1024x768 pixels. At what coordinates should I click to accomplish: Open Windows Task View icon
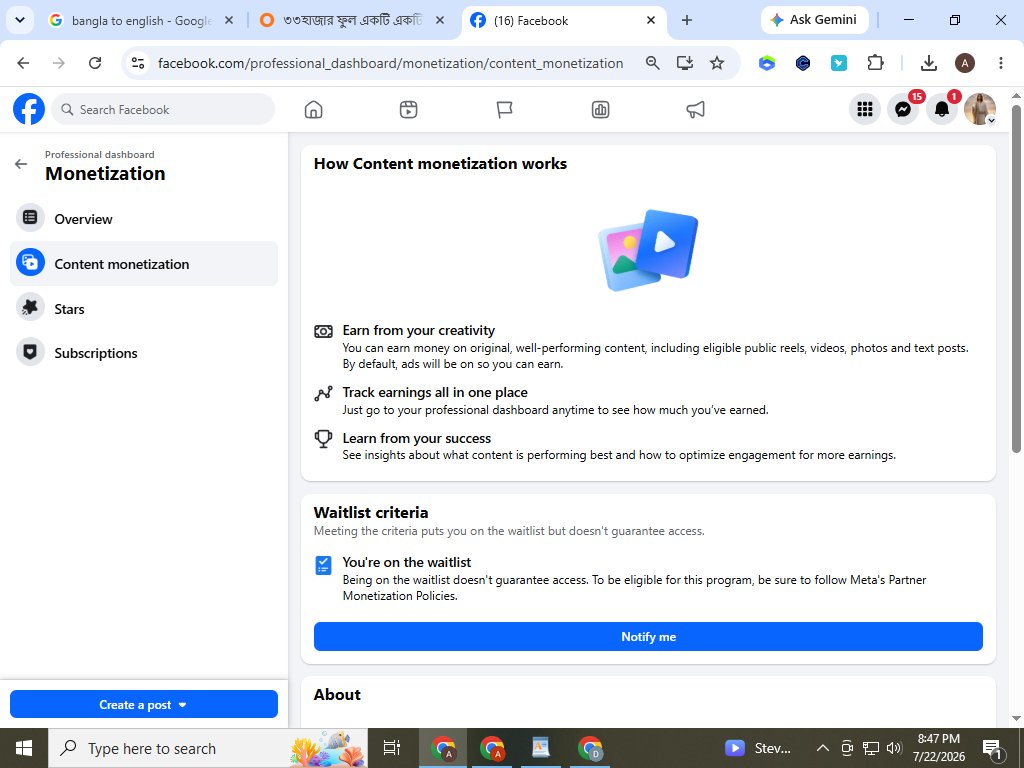tap(391, 748)
